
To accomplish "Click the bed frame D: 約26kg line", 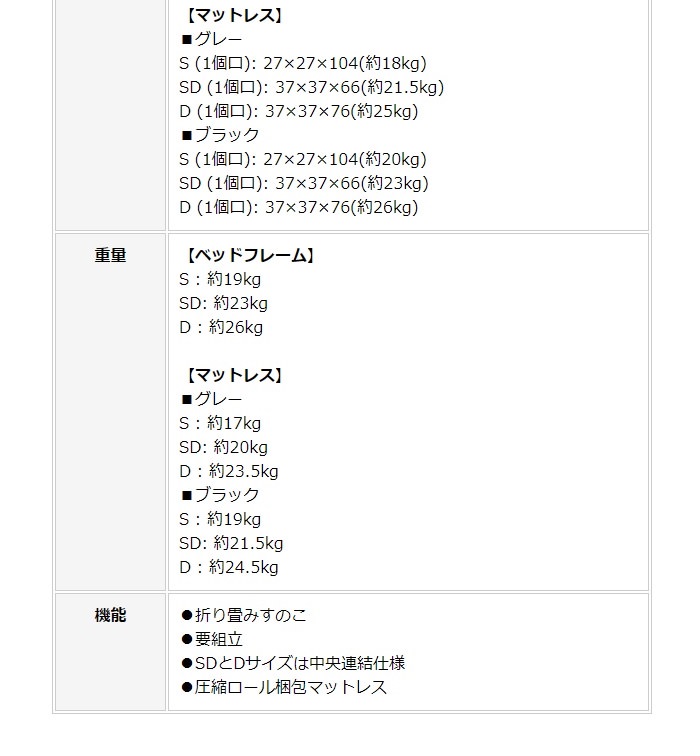I will click(221, 327).
